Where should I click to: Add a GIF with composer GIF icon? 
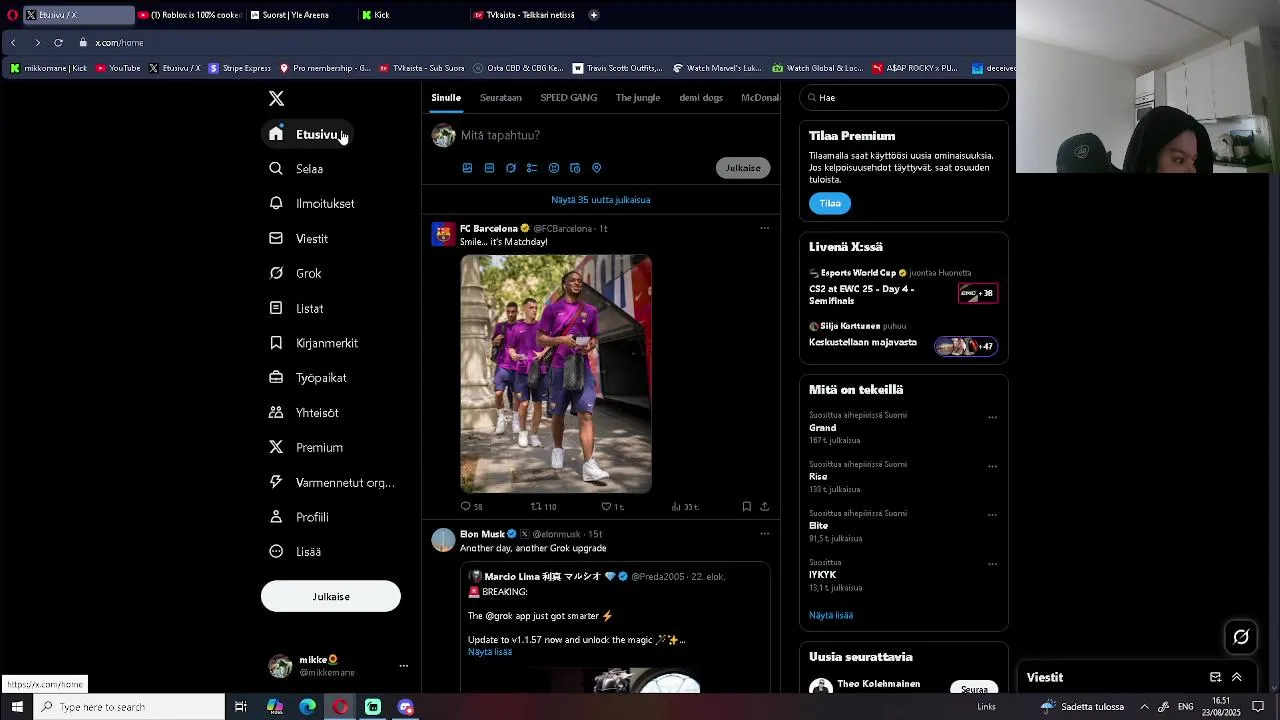(x=489, y=168)
